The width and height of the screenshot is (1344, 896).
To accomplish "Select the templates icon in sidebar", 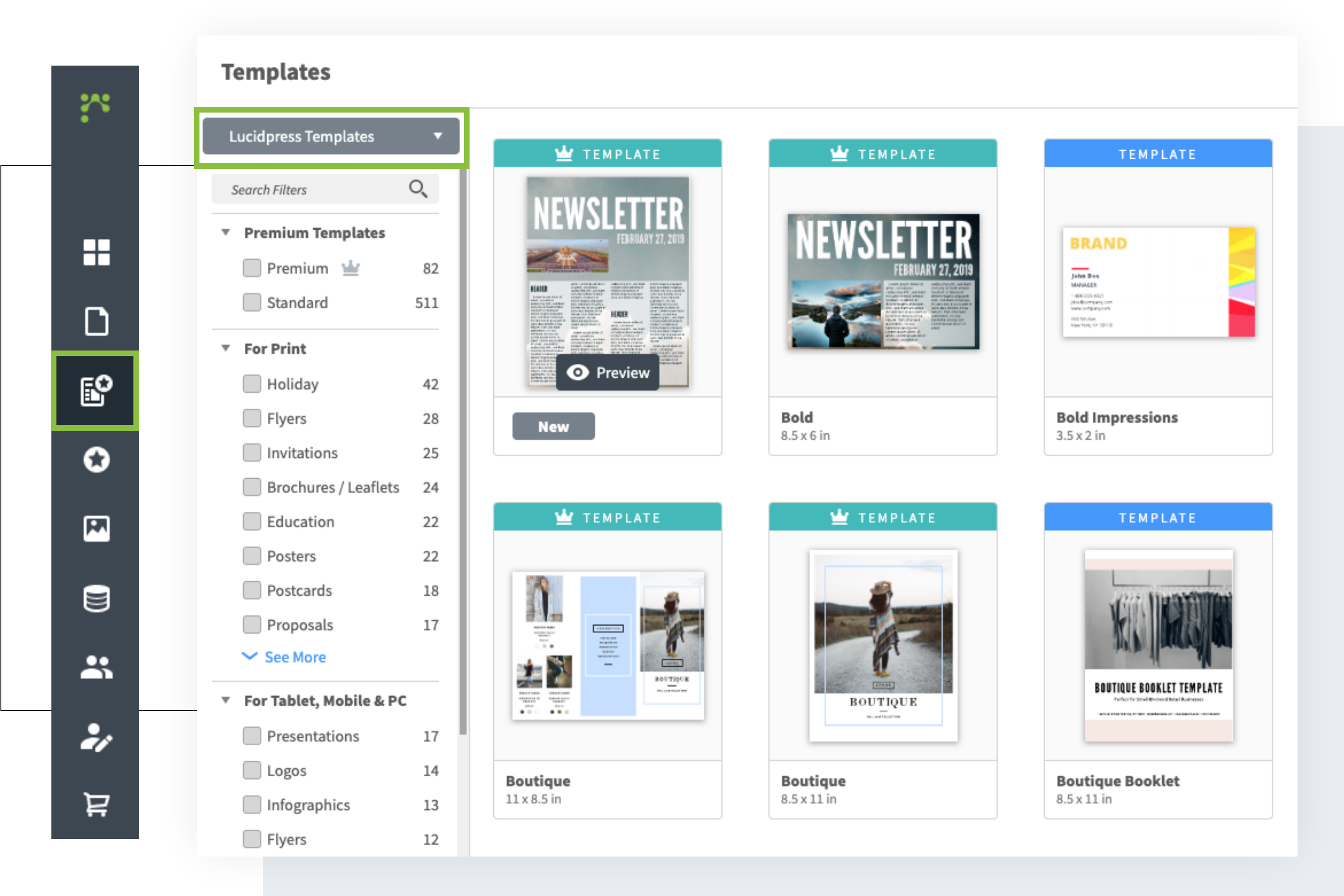I will 96,391.
